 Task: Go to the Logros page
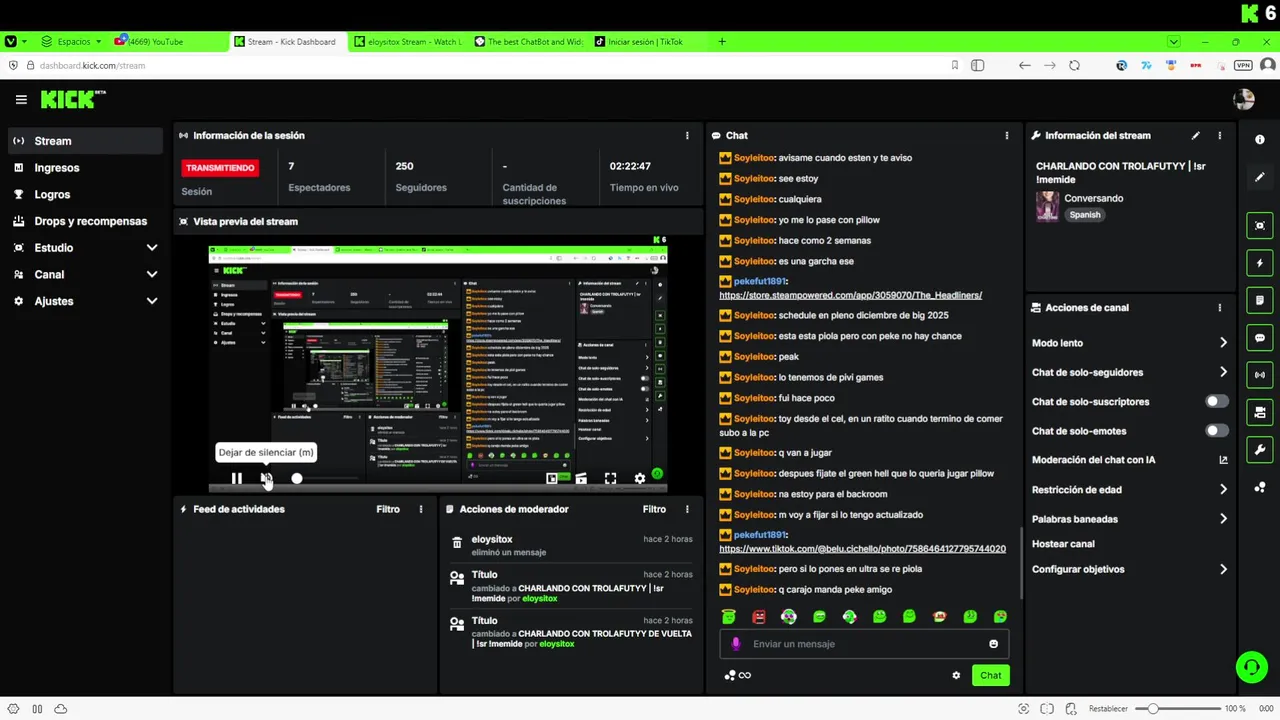85,194
